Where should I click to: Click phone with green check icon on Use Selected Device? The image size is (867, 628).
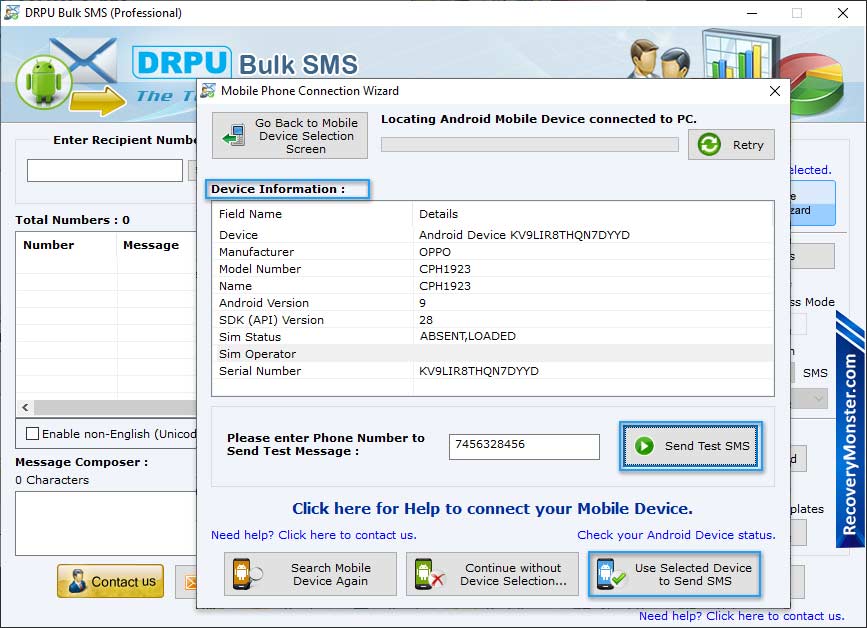click(610, 574)
